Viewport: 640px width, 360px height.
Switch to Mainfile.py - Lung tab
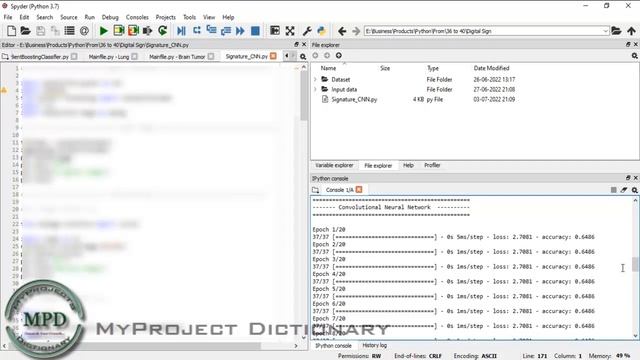coord(109,57)
